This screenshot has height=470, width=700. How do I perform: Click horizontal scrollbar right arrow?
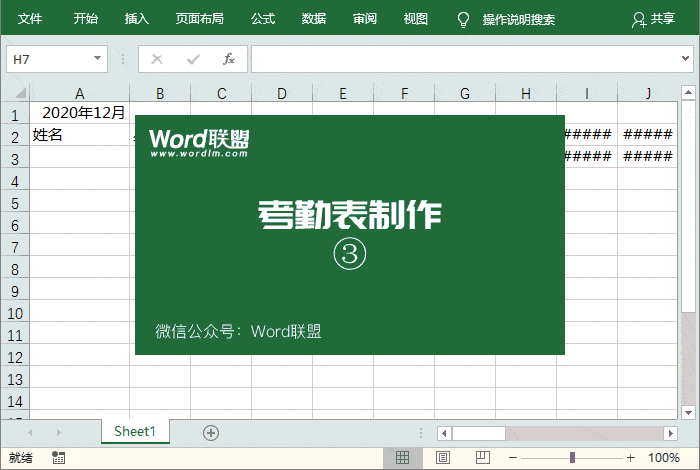(x=670, y=433)
